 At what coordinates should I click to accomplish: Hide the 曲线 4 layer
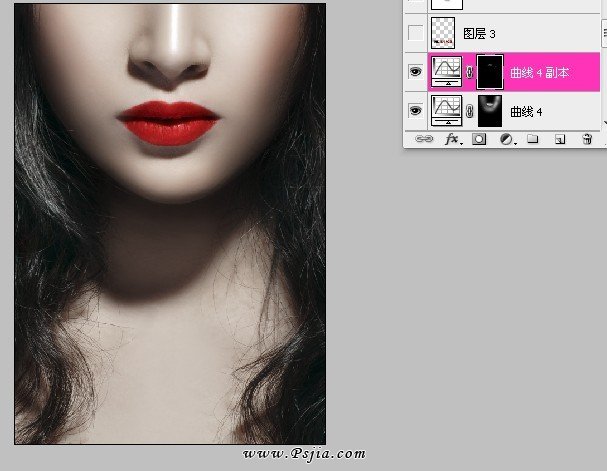(x=415, y=111)
